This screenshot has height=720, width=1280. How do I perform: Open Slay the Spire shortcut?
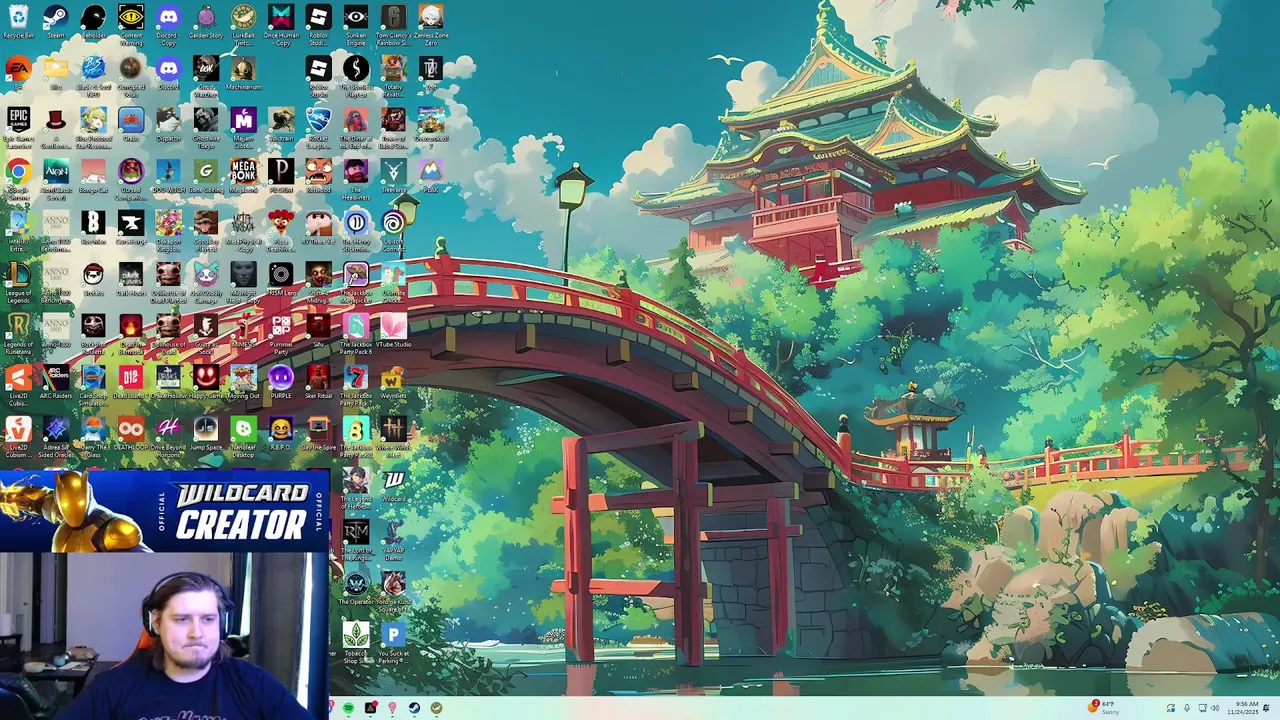pos(318,433)
